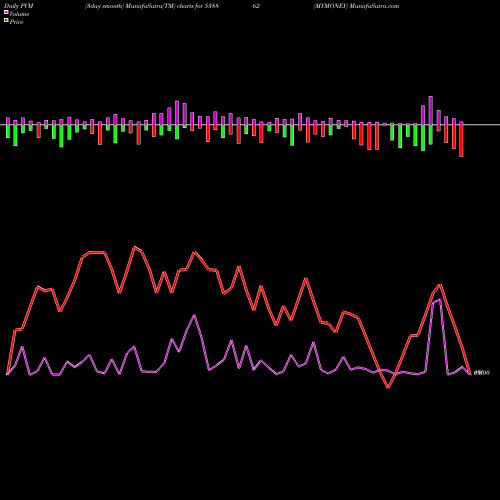Click the 'Price' legend label
Image resolution: width=500 pixels, height=500 pixels.
[x=16, y=22]
